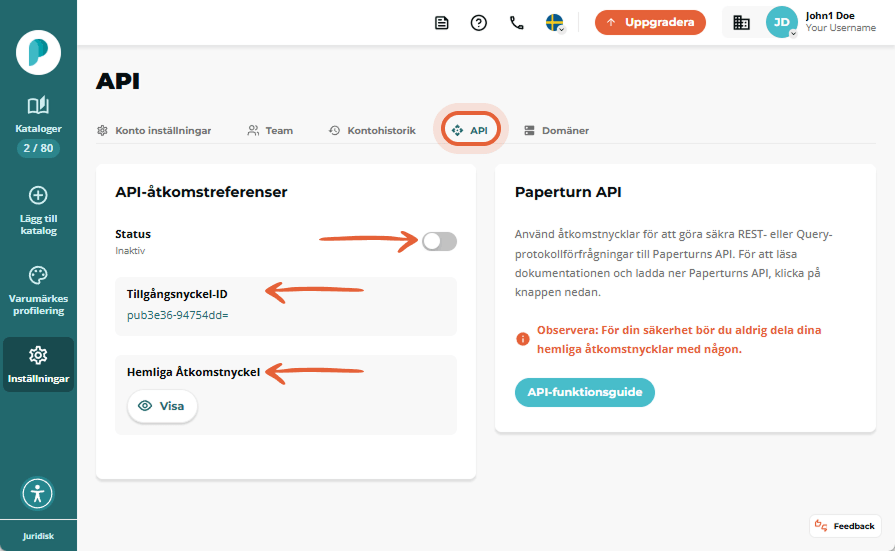Image resolution: width=895 pixels, height=551 pixels.
Task: Open Inställningar gear in sidebar
Action: [x=38, y=364]
